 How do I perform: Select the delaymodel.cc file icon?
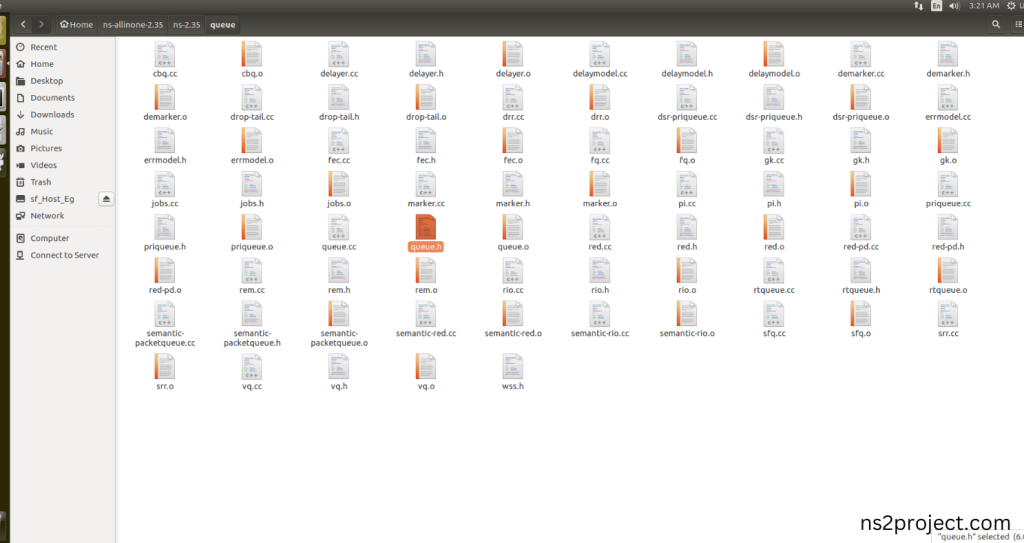[600, 54]
